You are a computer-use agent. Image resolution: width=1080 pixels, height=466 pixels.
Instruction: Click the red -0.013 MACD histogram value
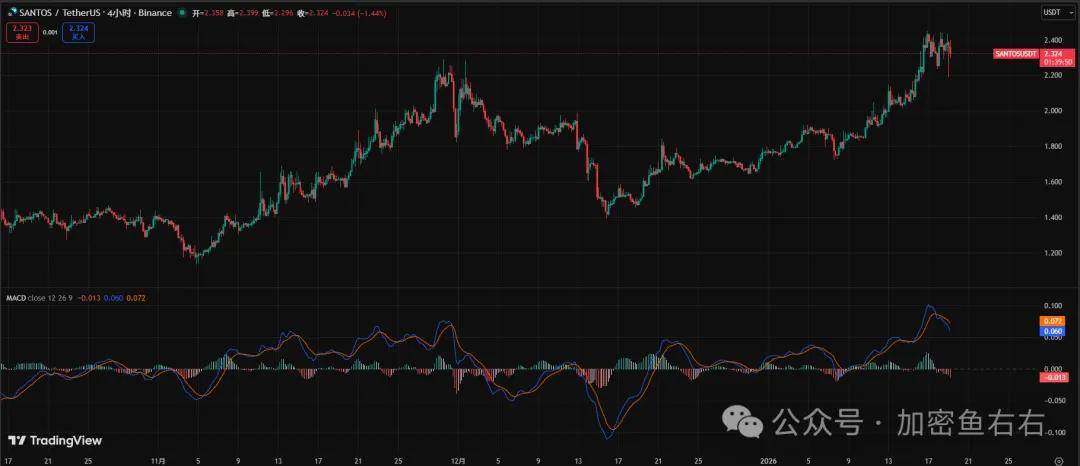click(x=88, y=298)
